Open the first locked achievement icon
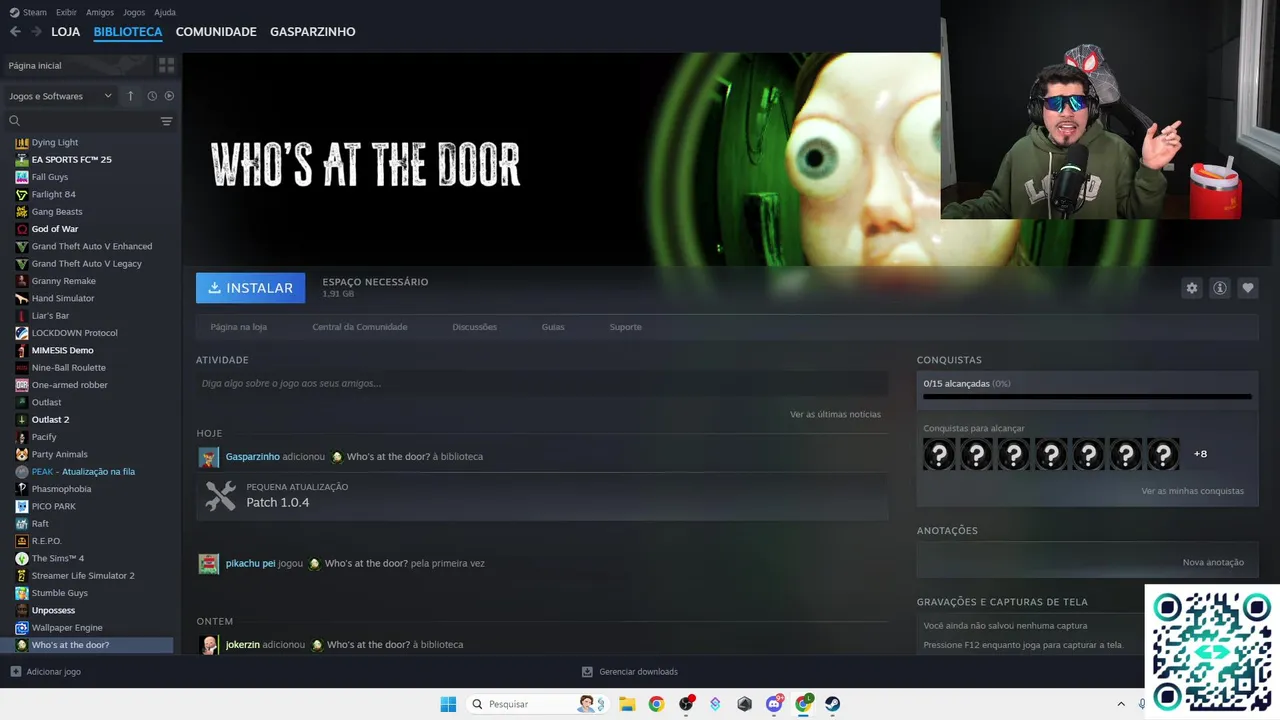 [x=939, y=455]
